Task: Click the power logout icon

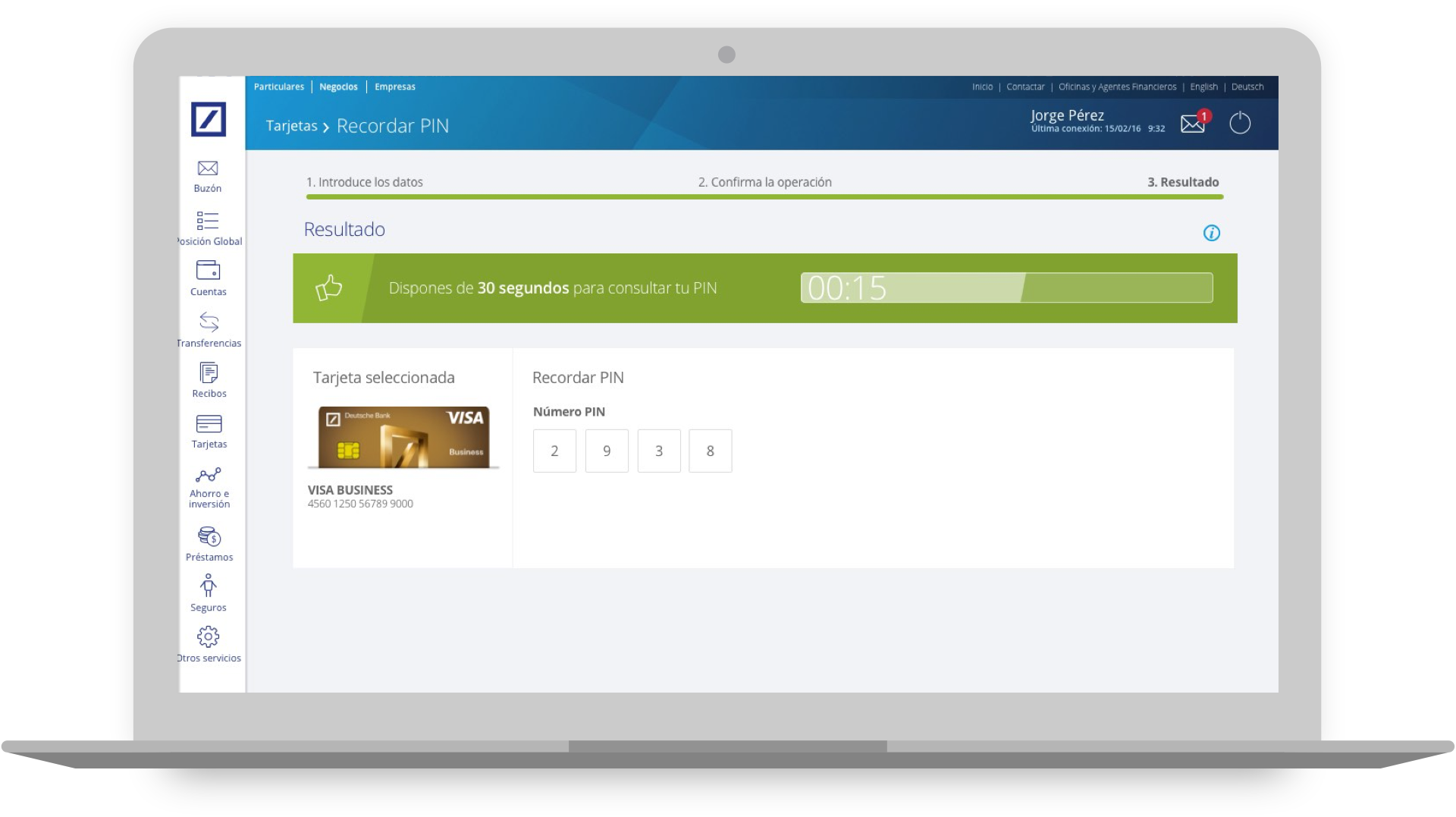Action: click(1240, 123)
